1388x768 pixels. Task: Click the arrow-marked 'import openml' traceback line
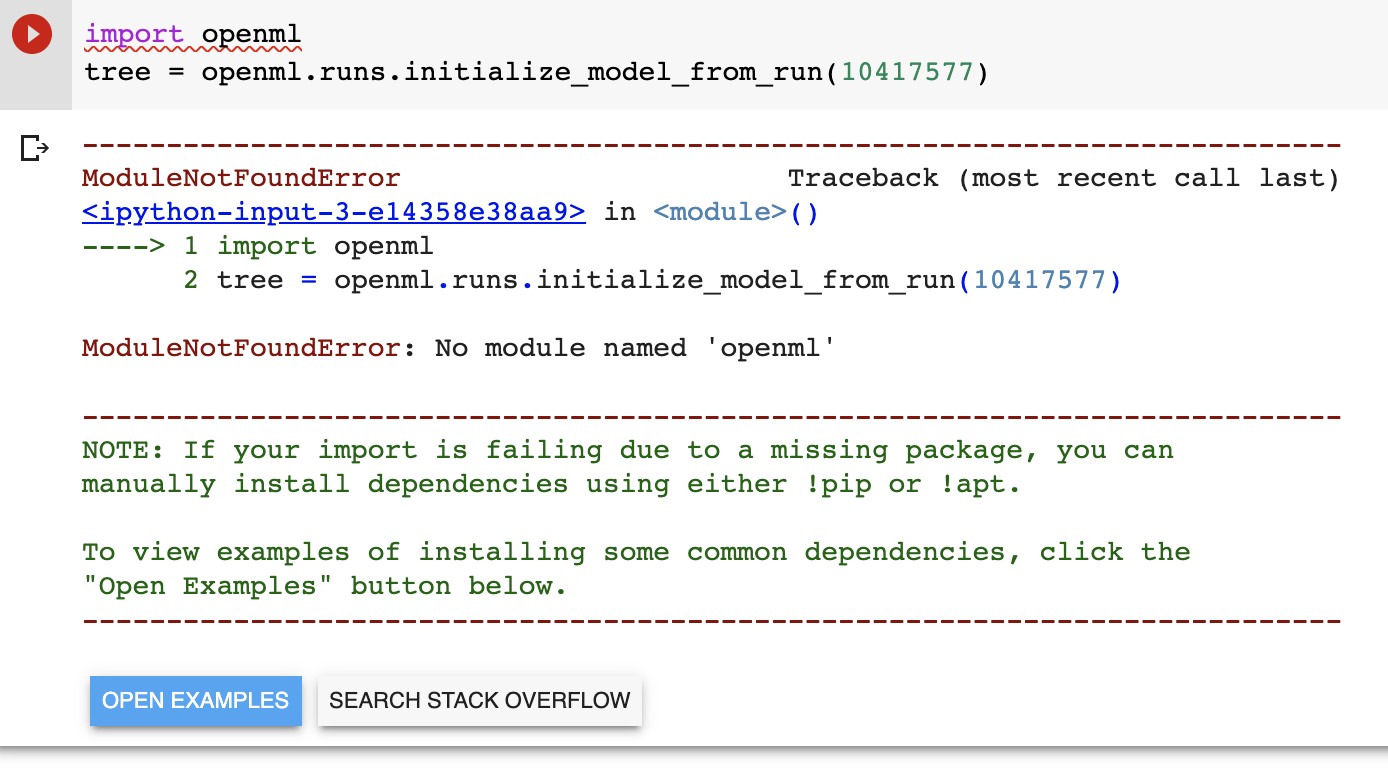(x=258, y=246)
